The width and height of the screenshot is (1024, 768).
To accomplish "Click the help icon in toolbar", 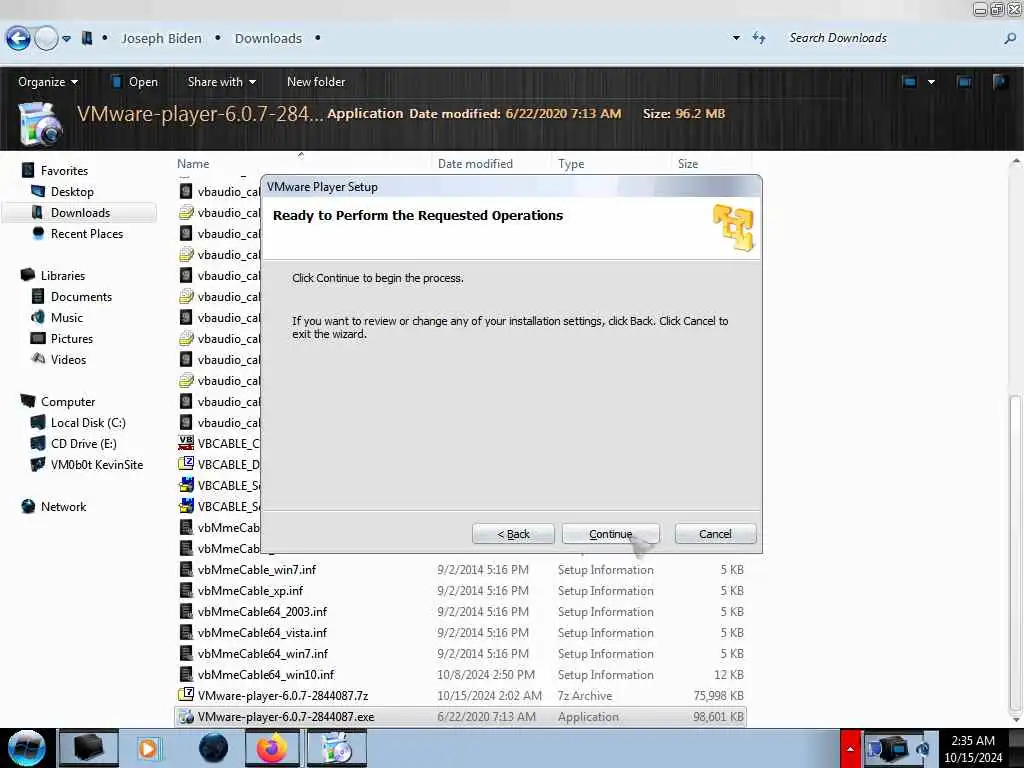I will coord(1000,82).
